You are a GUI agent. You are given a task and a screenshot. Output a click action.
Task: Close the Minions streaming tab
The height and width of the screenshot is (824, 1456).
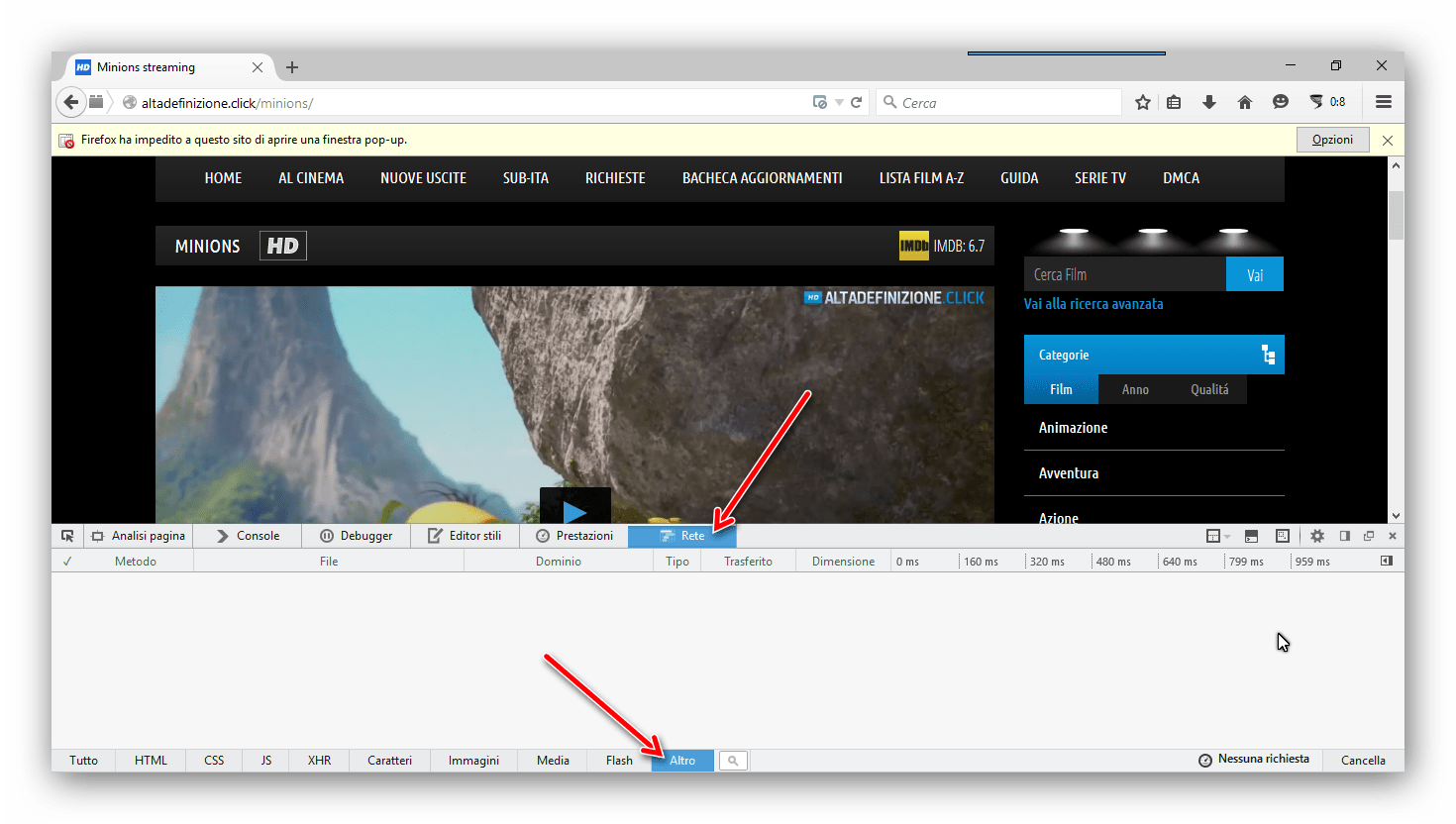coord(258,67)
